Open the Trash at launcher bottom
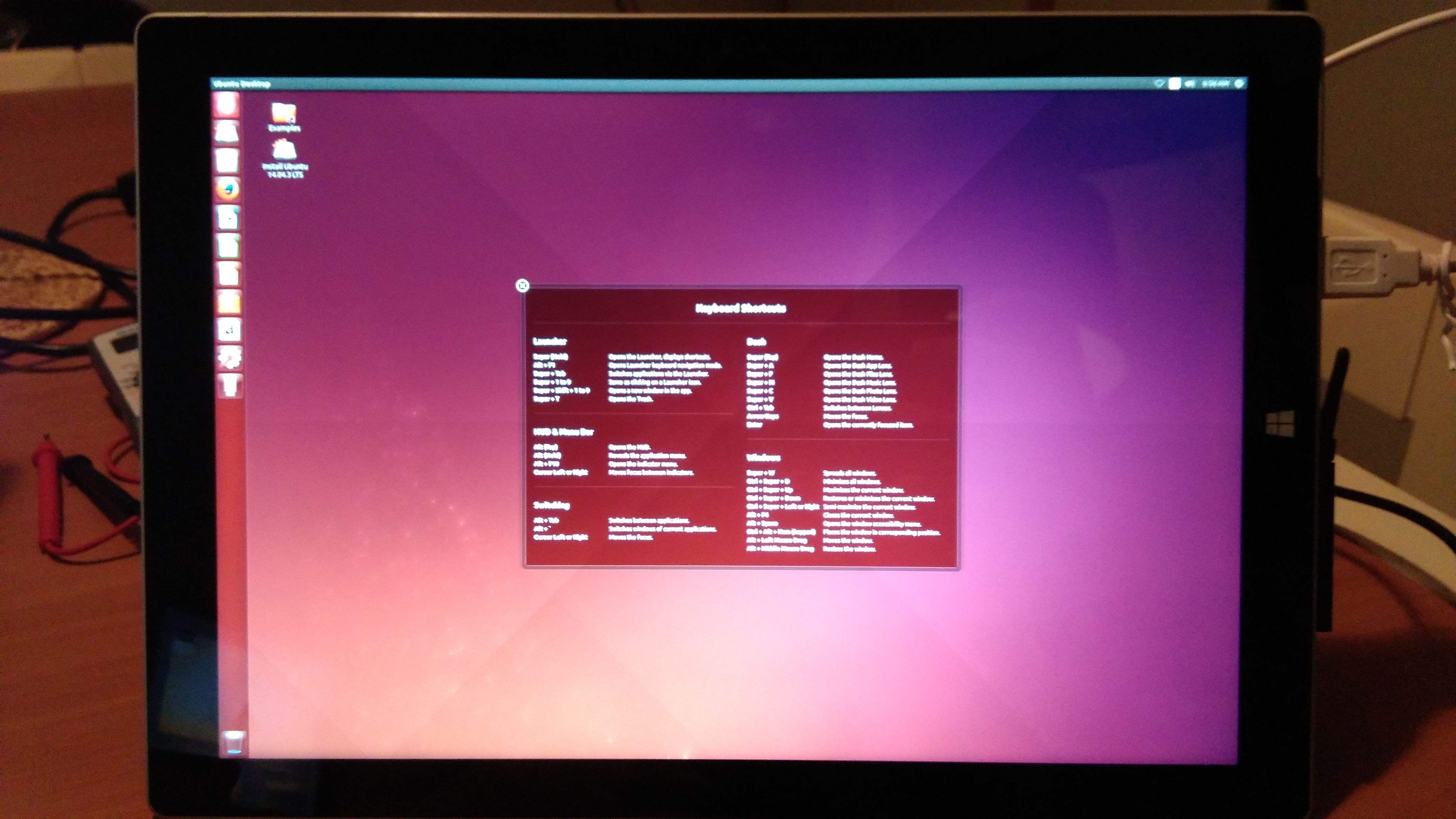The width and height of the screenshot is (1456, 819). pyautogui.click(x=233, y=742)
